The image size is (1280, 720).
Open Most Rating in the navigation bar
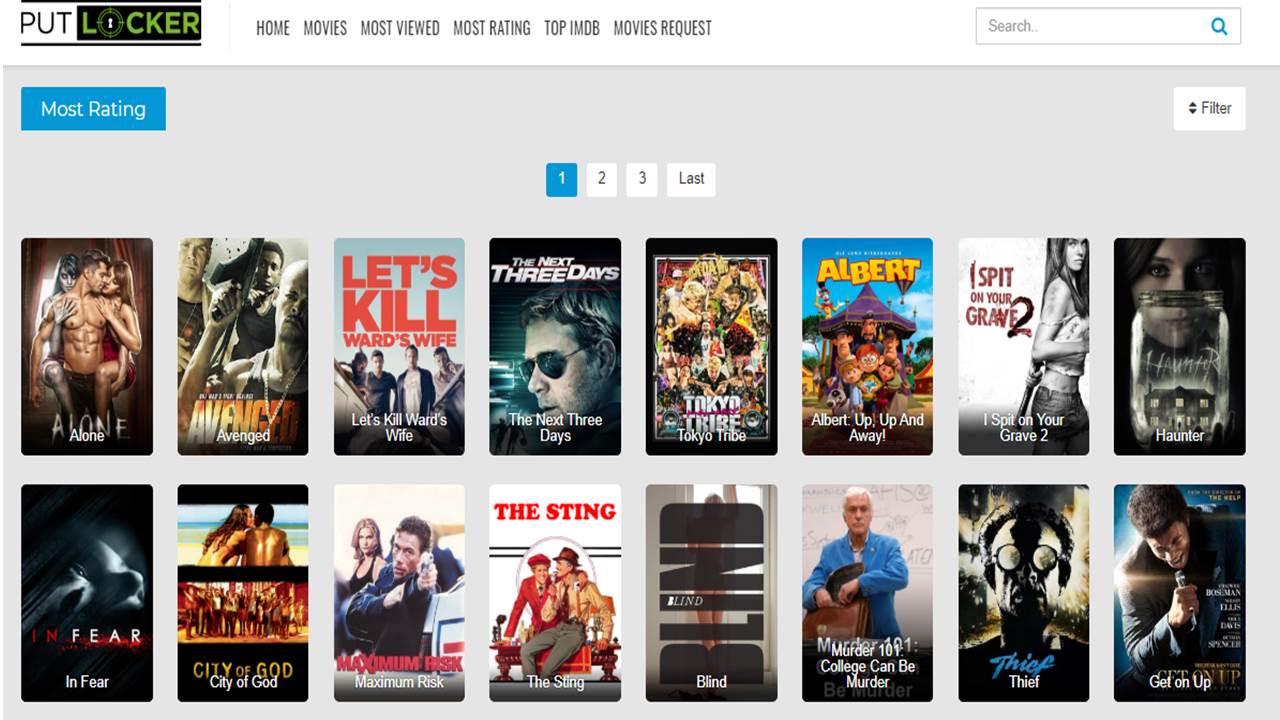pyautogui.click(x=492, y=28)
